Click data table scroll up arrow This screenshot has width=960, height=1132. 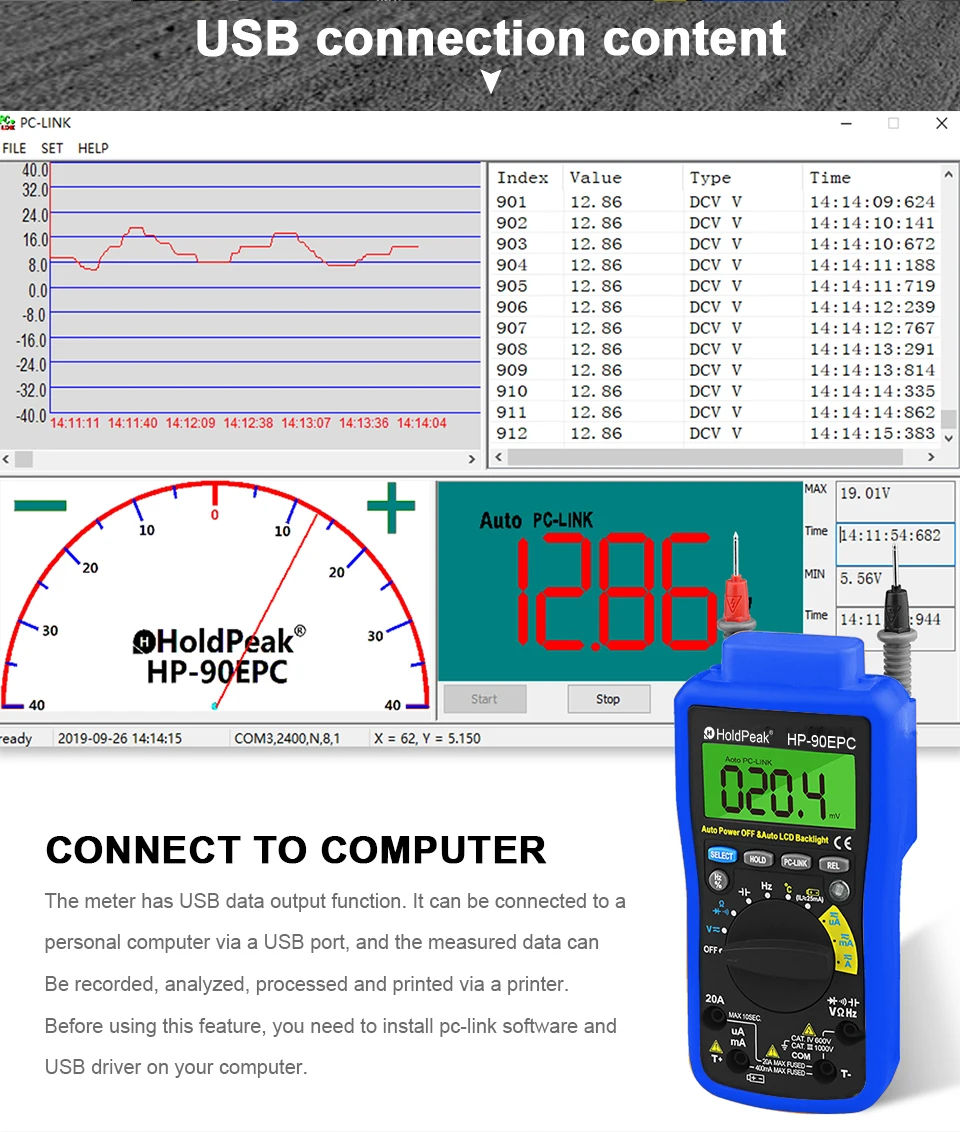pos(949,175)
